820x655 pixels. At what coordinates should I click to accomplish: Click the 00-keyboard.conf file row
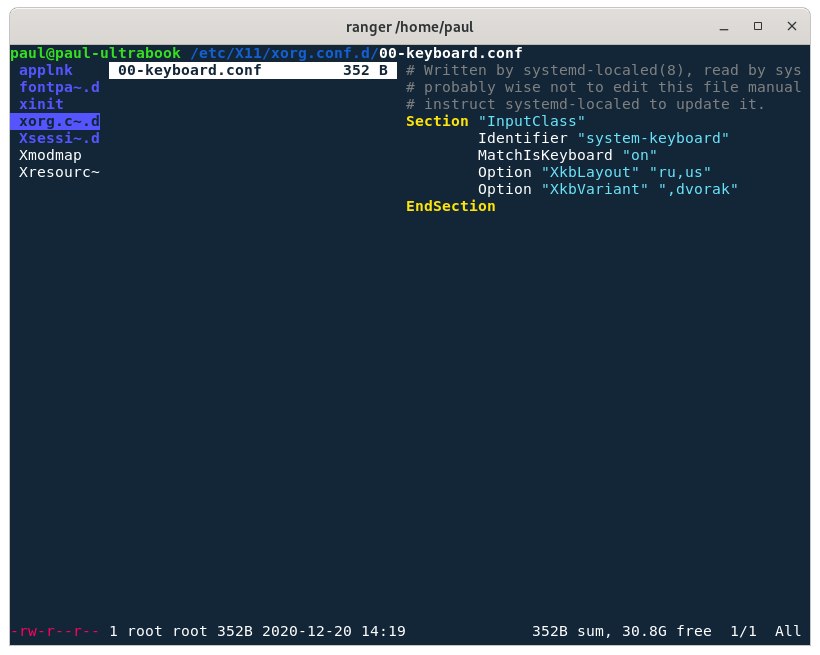tap(253, 70)
